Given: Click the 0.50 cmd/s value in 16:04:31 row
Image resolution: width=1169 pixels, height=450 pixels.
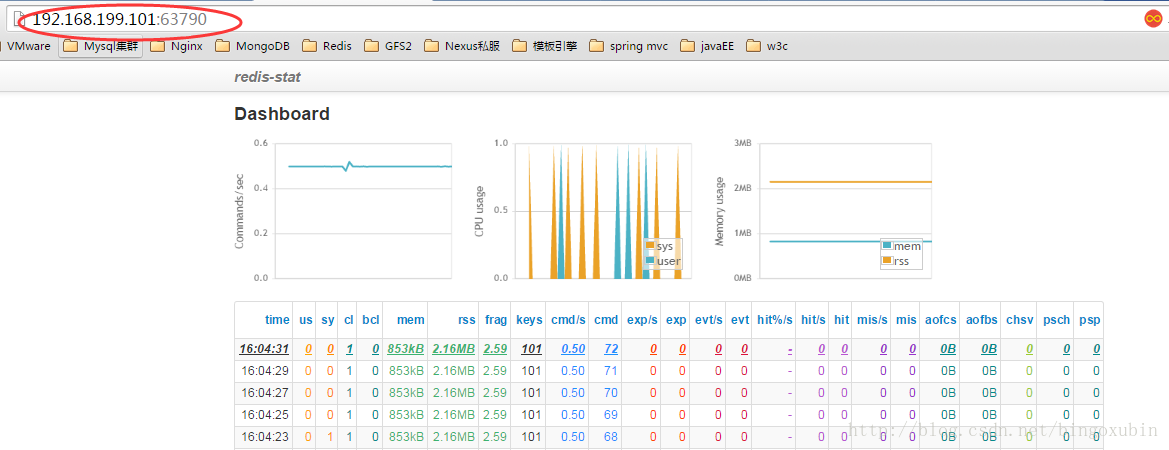Looking at the screenshot, I should [573, 349].
